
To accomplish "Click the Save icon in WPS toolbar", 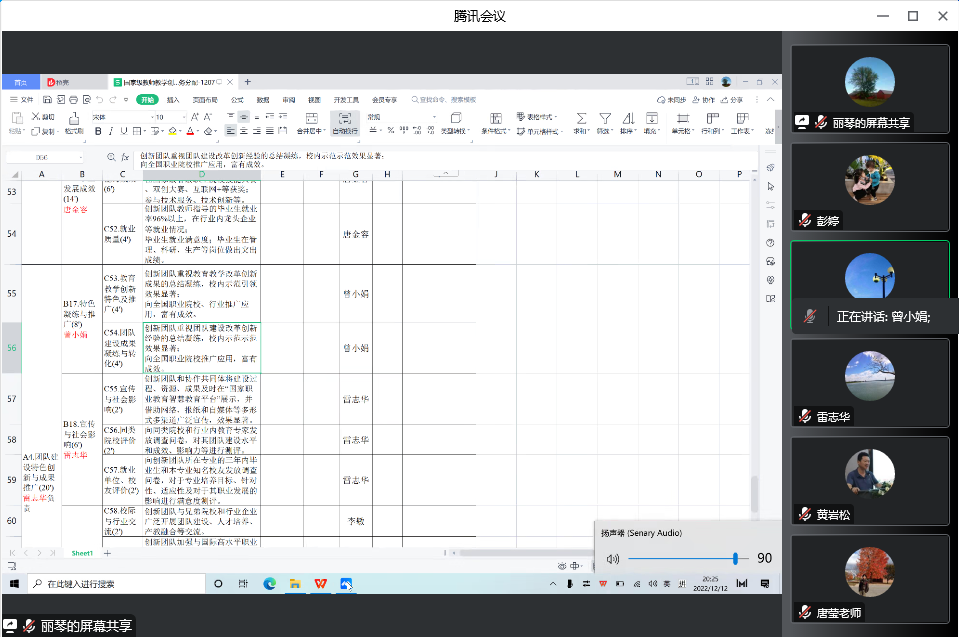I will click(x=47, y=100).
